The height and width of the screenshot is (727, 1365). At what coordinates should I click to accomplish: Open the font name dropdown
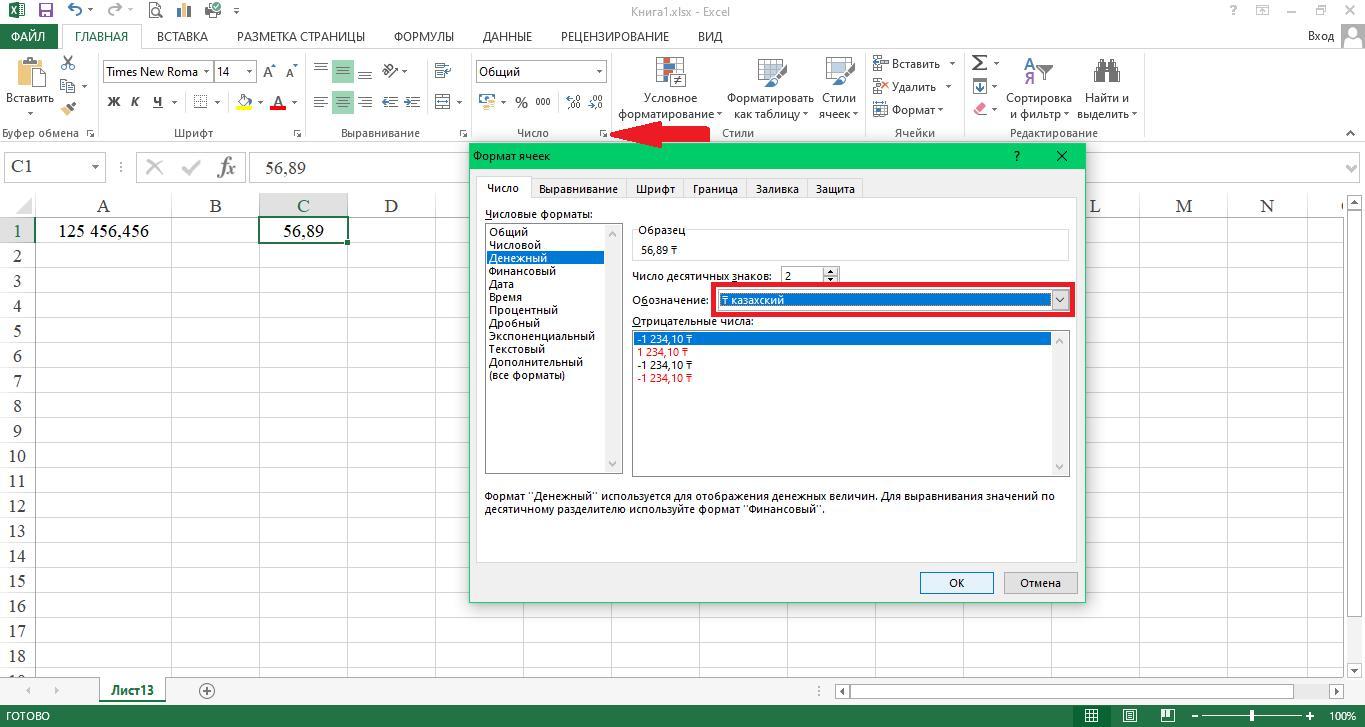(206, 72)
